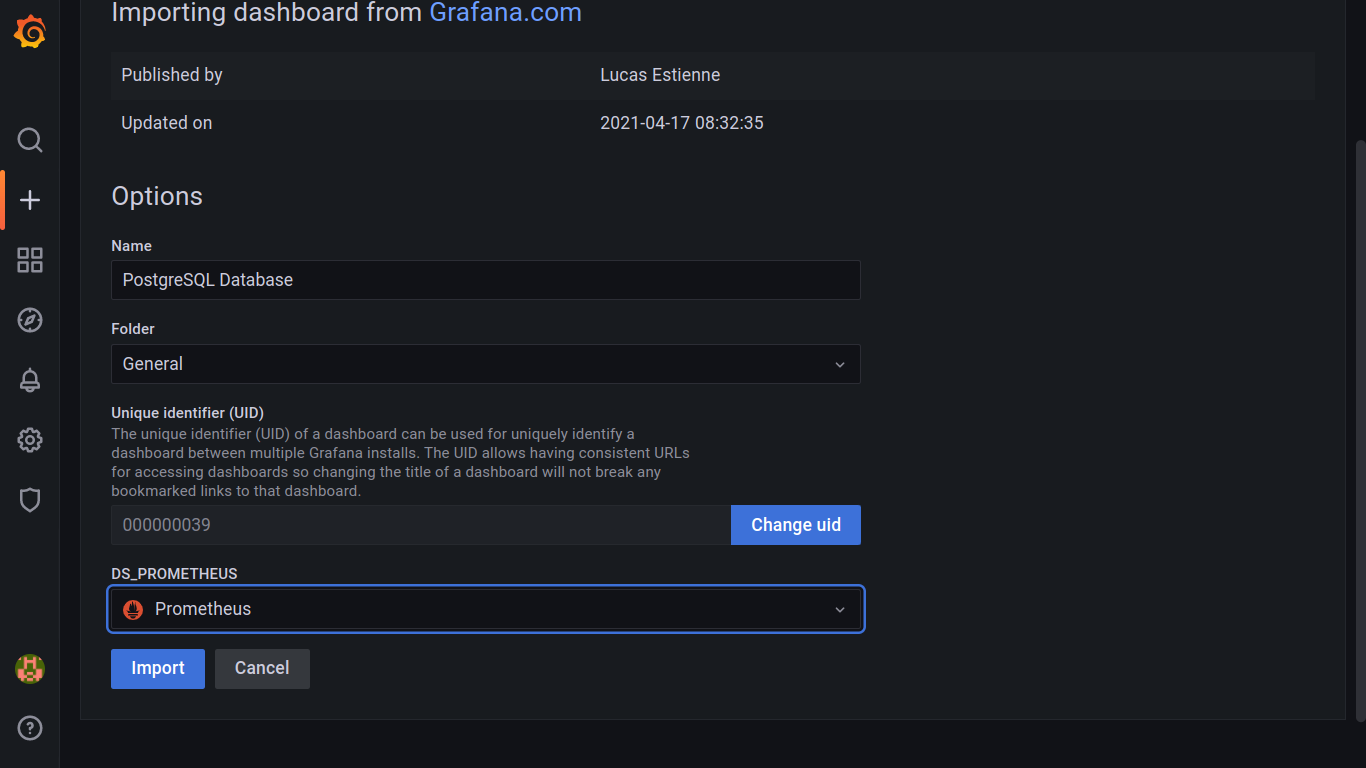Click the Grafana logo home icon
The height and width of the screenshot is (768, 1366).
pos(30,32)
